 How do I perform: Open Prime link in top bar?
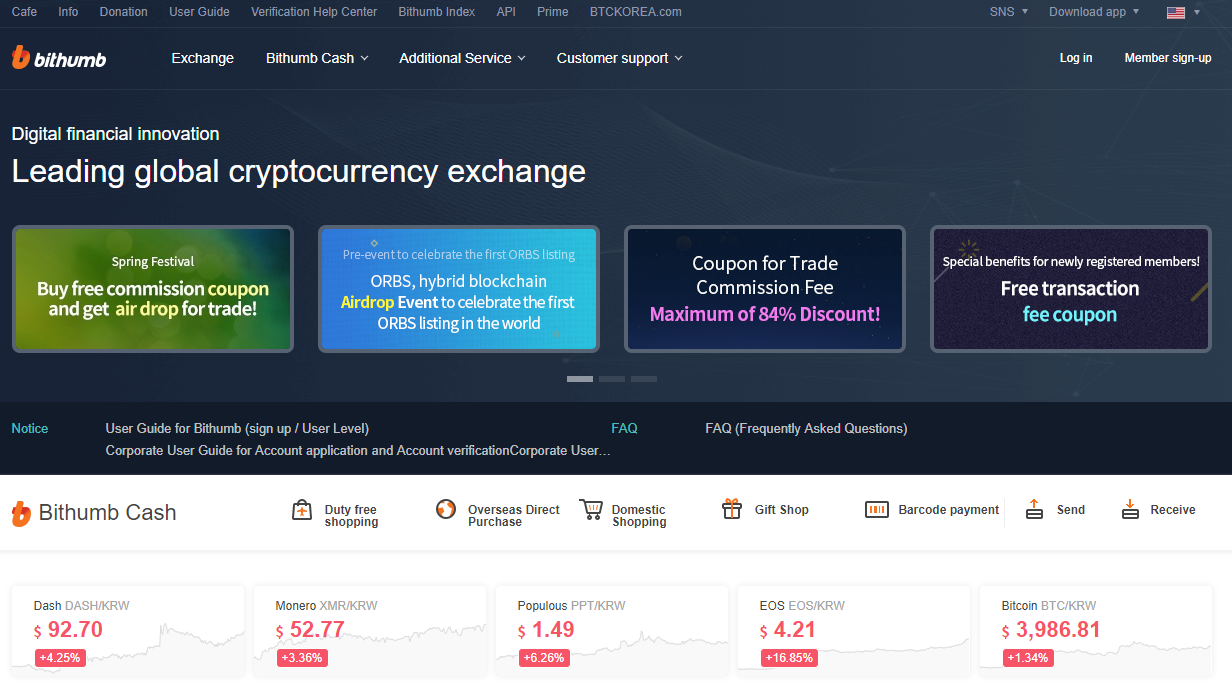tap(552, 12)
